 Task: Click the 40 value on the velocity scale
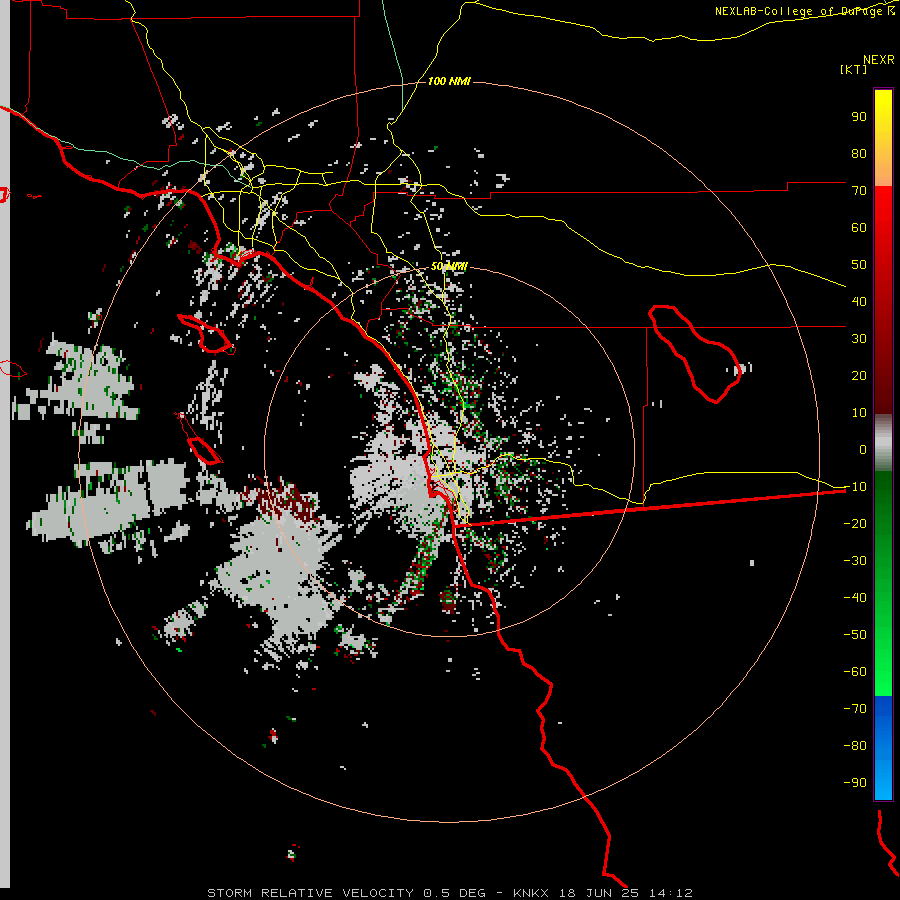pos(859,301)
